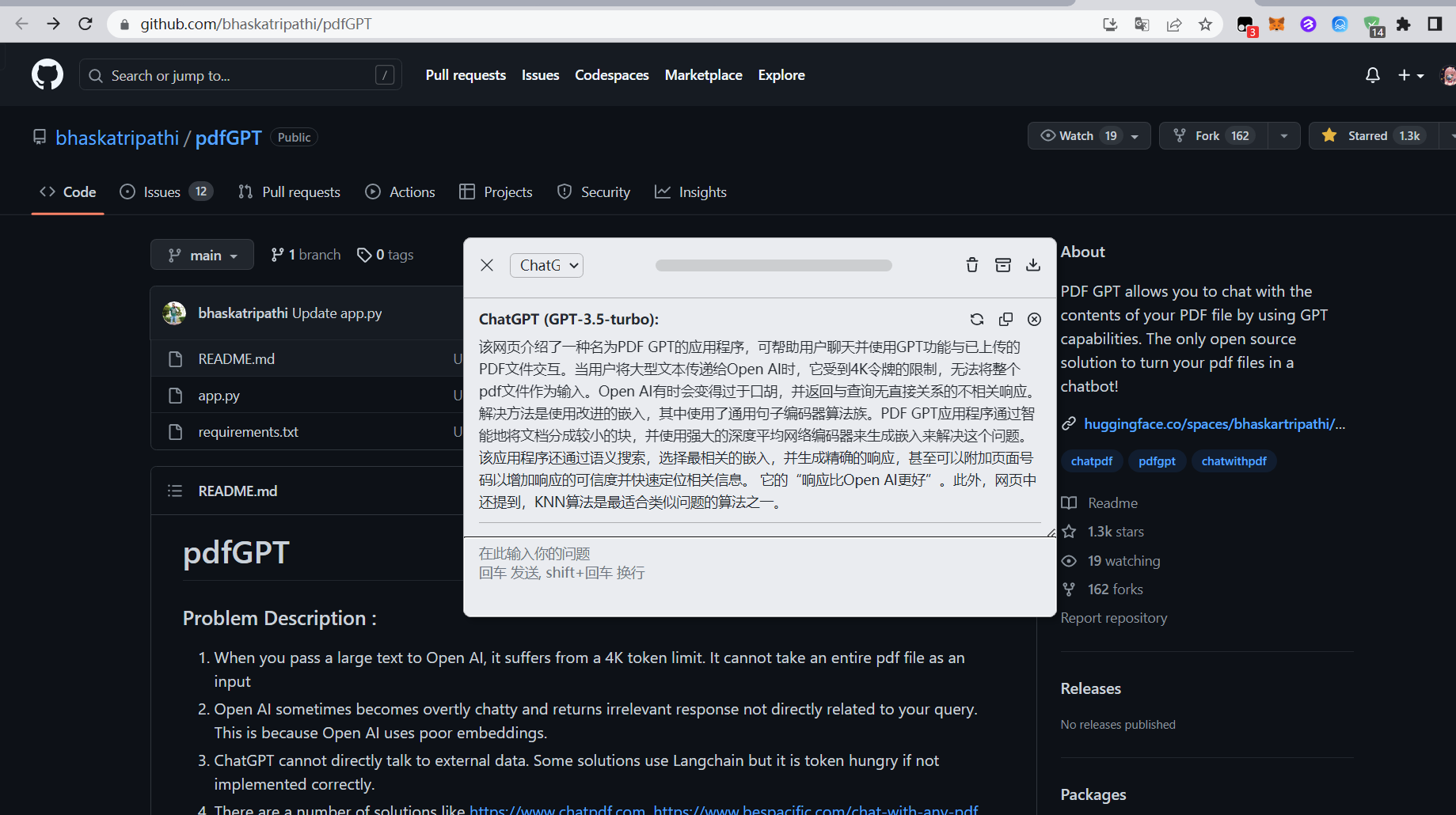Click the notifications bell icon

click(1373, 75)
